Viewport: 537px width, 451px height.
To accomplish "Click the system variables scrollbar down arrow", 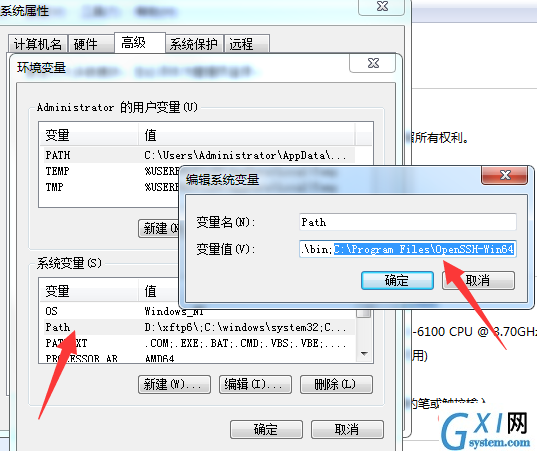I will (364, 354).
